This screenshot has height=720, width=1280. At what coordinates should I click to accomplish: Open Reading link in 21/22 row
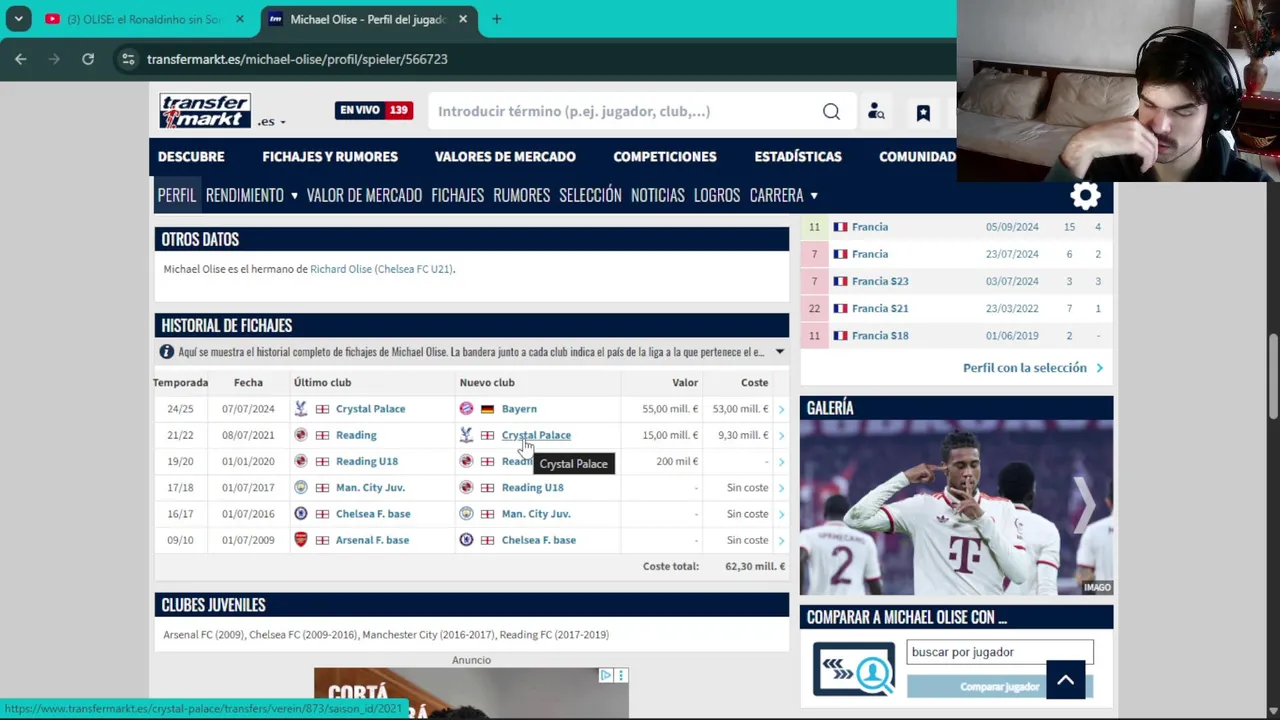[356, 435]
